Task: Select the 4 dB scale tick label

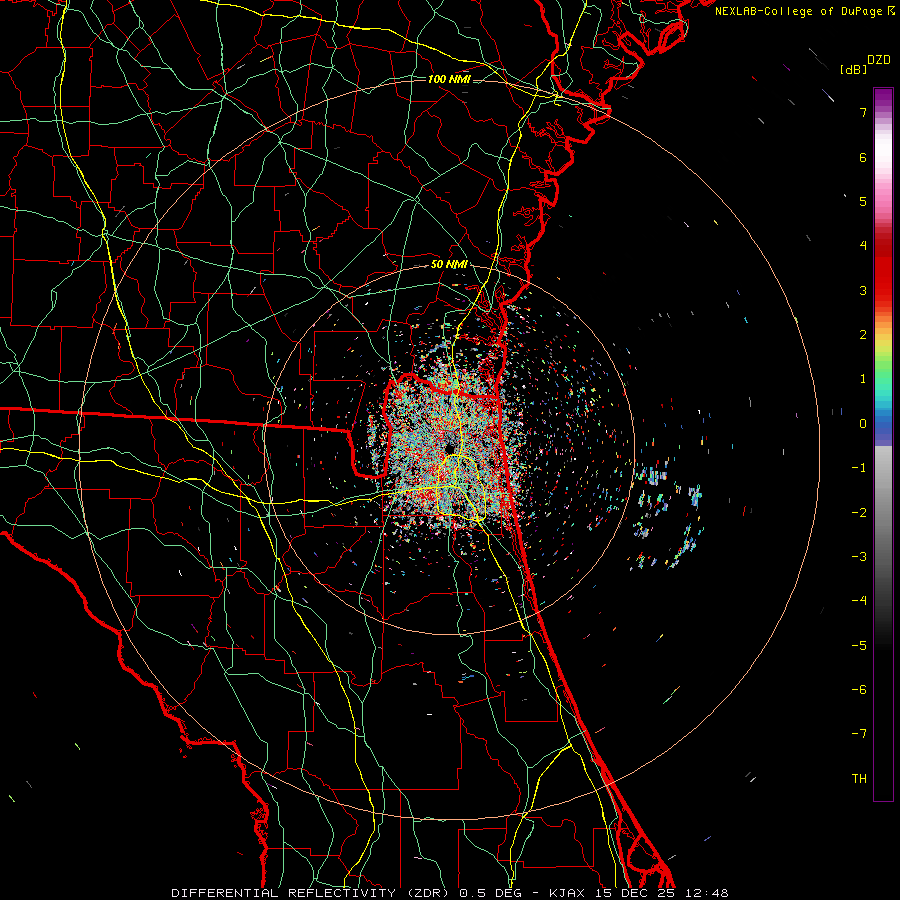Action: [863, 246]
